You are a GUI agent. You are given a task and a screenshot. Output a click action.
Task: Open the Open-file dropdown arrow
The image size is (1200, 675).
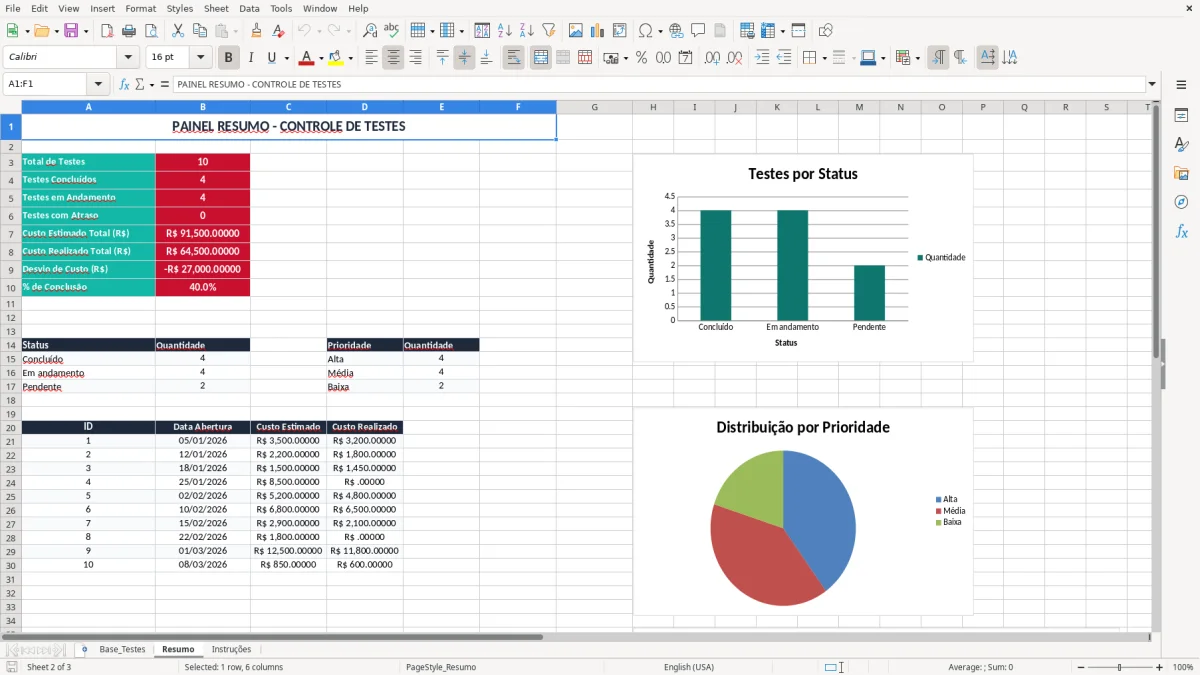click(x=56, y=31)
